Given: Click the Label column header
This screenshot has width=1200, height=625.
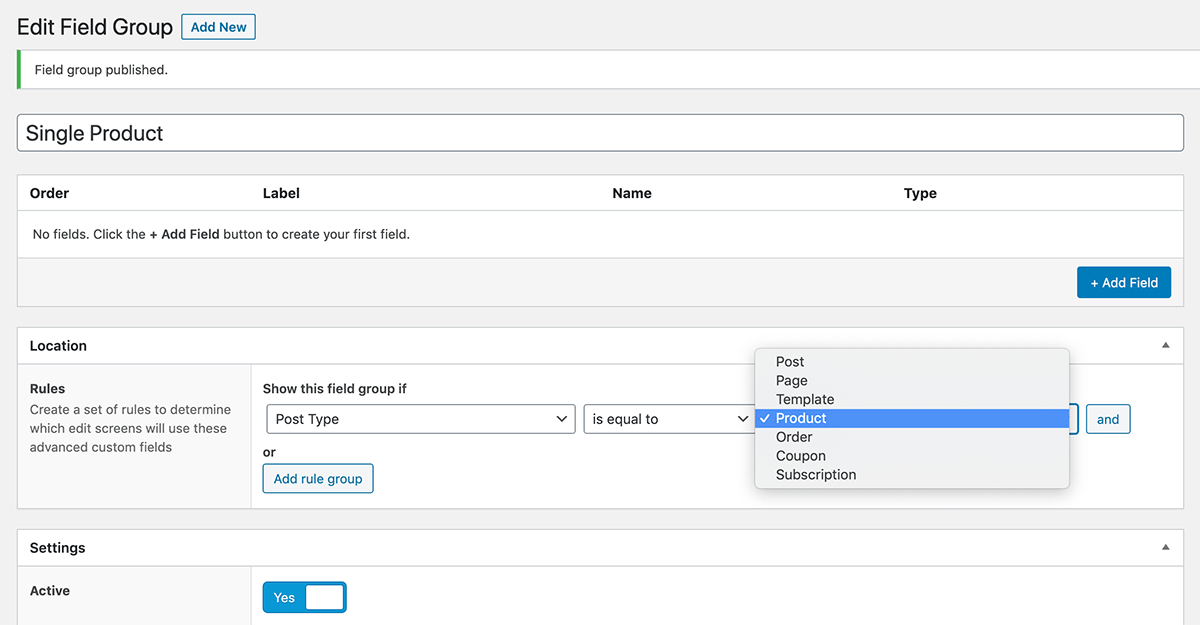Looking at the screenshot, I should point(281,193).
